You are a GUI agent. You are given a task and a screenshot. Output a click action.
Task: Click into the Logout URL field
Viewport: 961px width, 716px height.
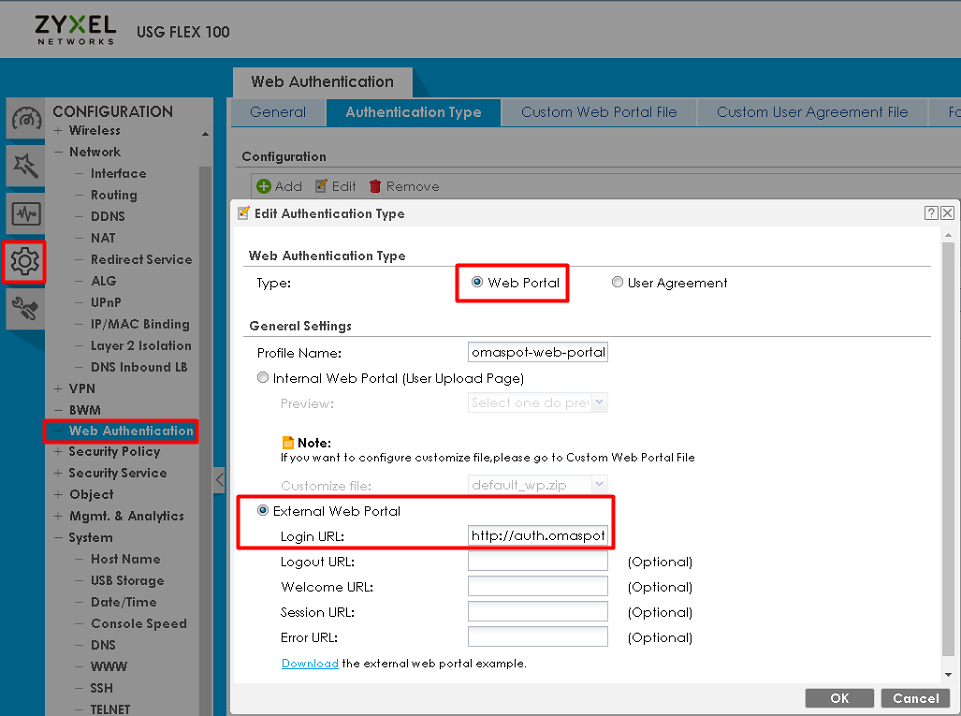(x=537, y=562)
